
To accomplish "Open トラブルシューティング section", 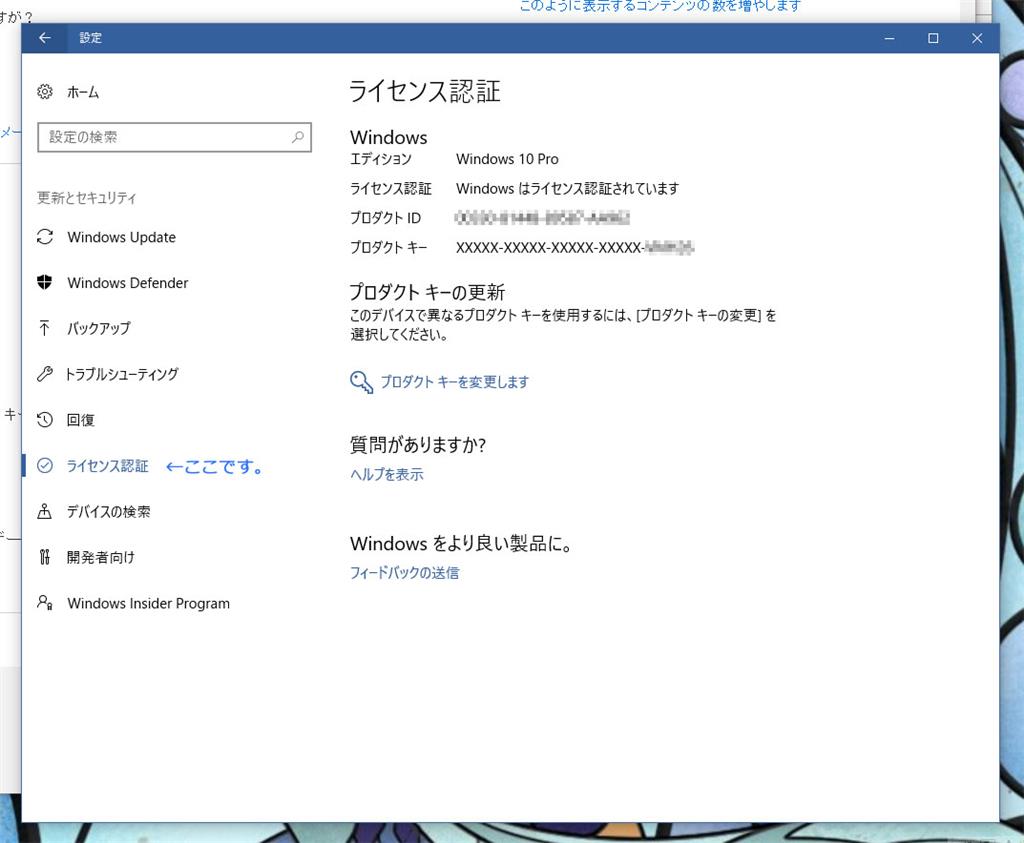I will [121, 374].
